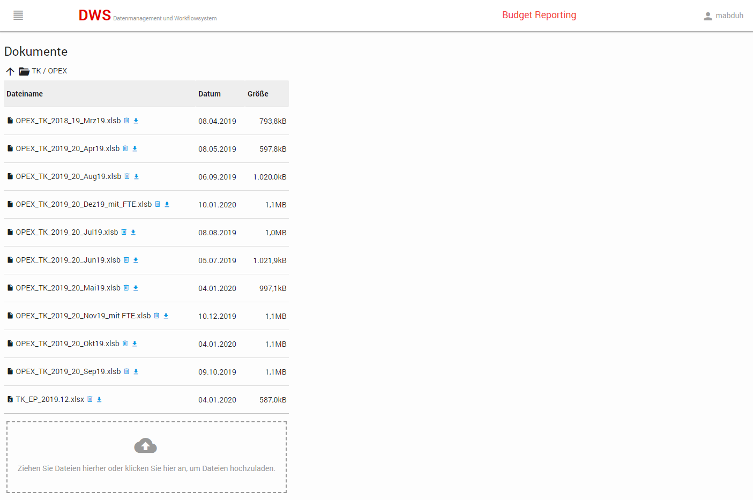Delete OPEX_TK_2019_20_Dez19_mit_FTE.xlsb via trash icon

(x=157, y=204)
